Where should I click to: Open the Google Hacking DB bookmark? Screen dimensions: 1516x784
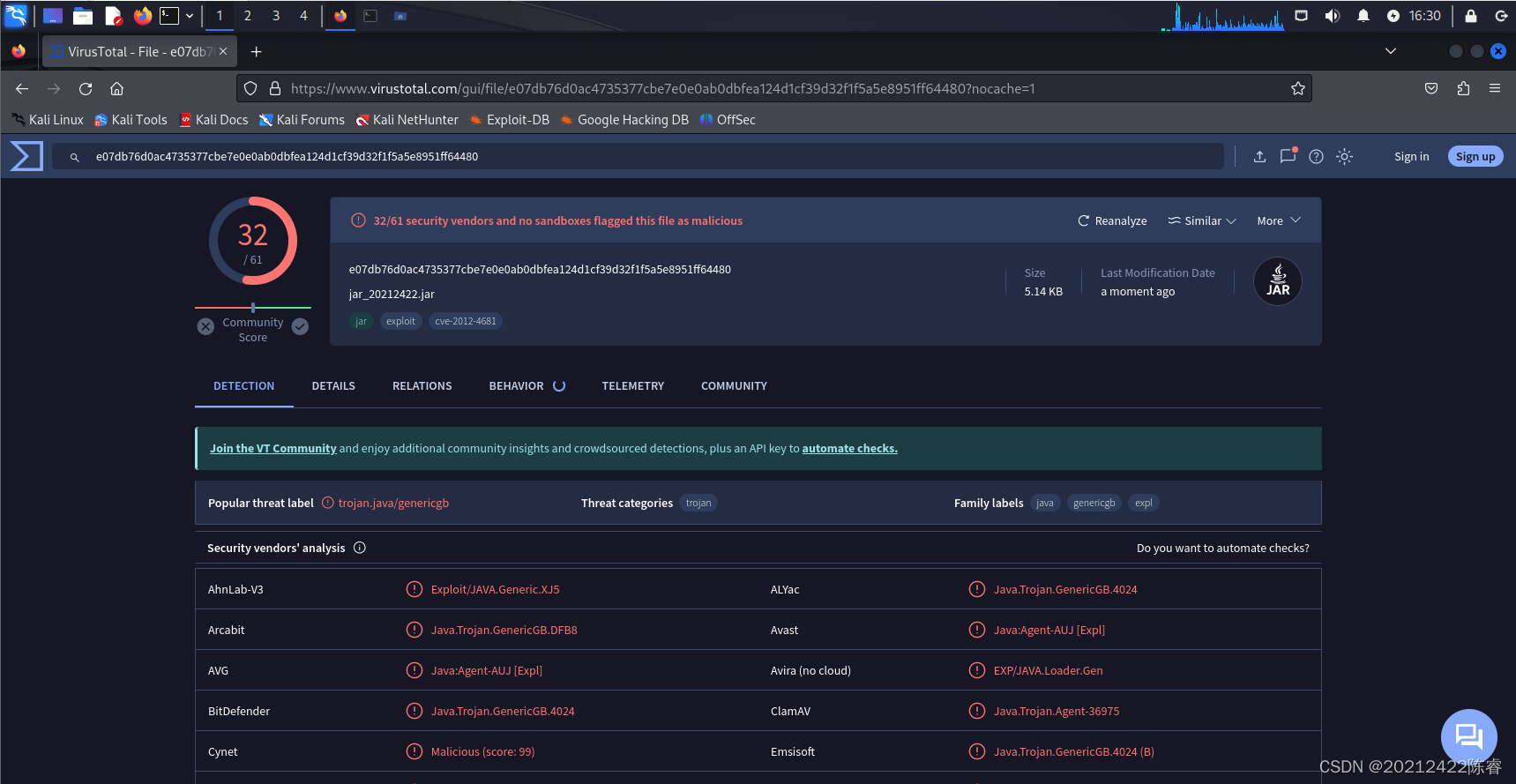click(624, 120)
